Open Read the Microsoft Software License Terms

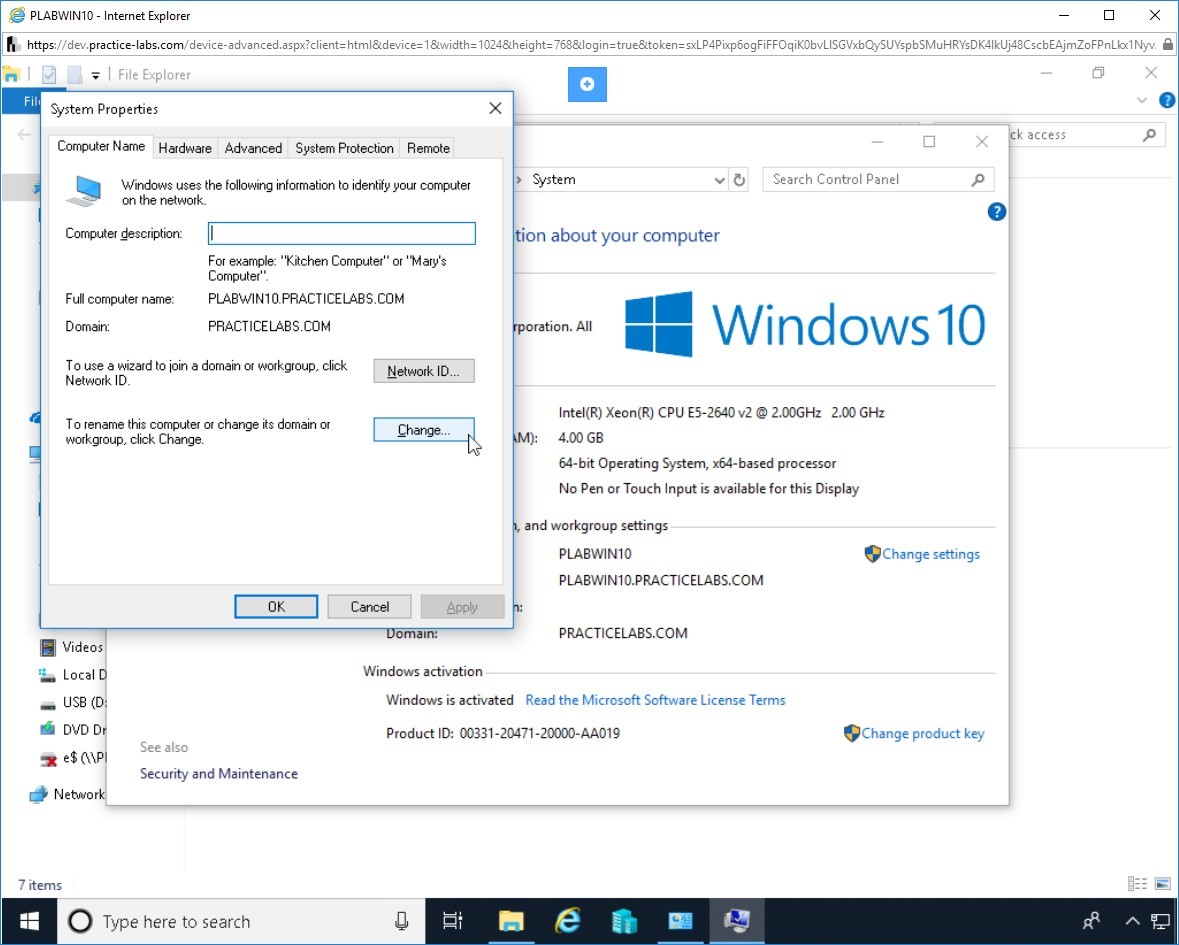pyautogui.click(x=655, y=700)
